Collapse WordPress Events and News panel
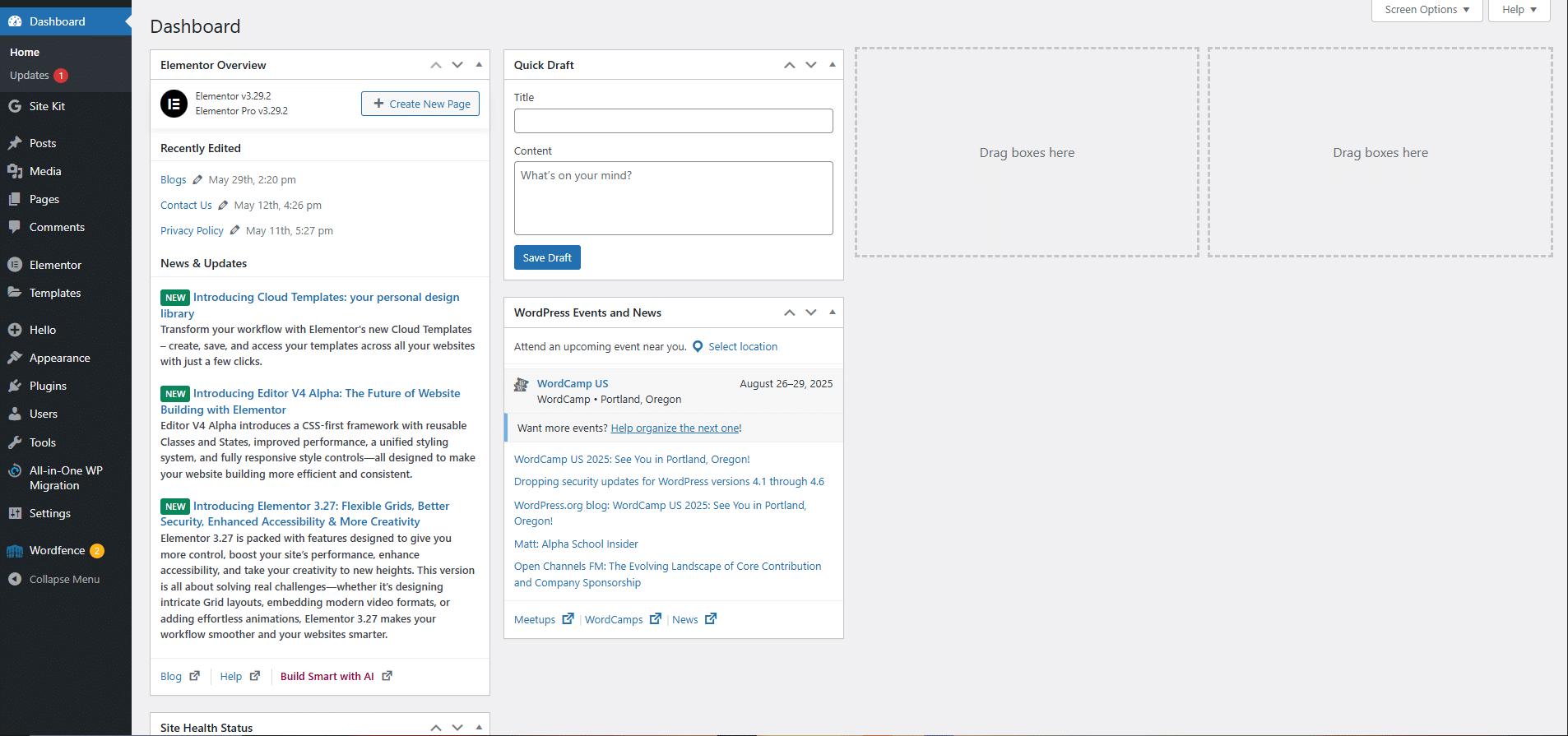Viewport: 1568px width, 736px height. tap(833, 312)
